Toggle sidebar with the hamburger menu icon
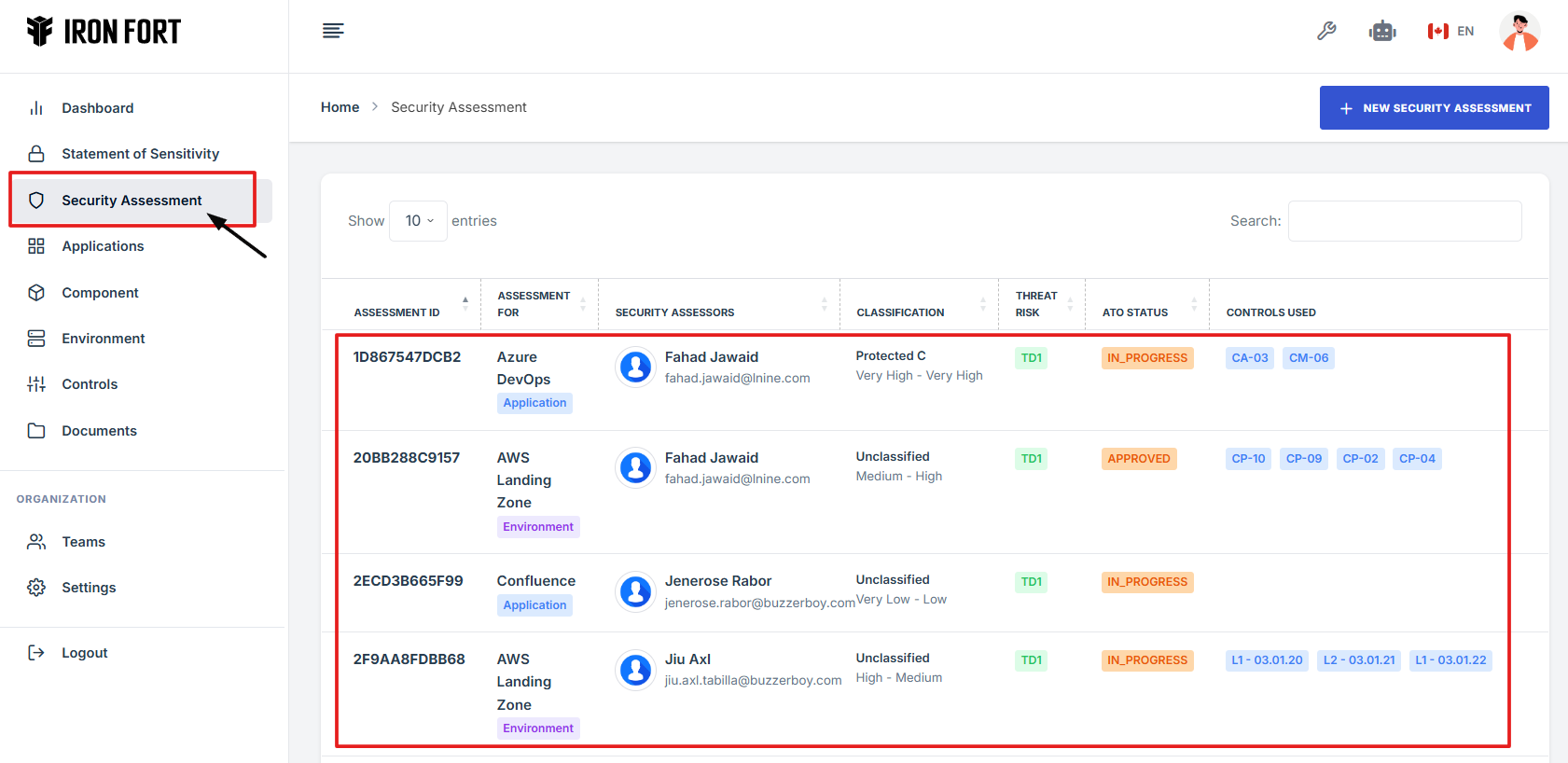The width and height of the screenshot is (1568, 763). point(333,31)
